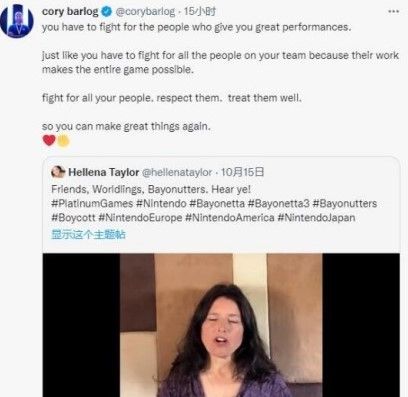The width and height of the screenshot is (408, 397).
Task: Open the @corybarlog handle link
Action: pyautogui.click(x=145, y=12)
